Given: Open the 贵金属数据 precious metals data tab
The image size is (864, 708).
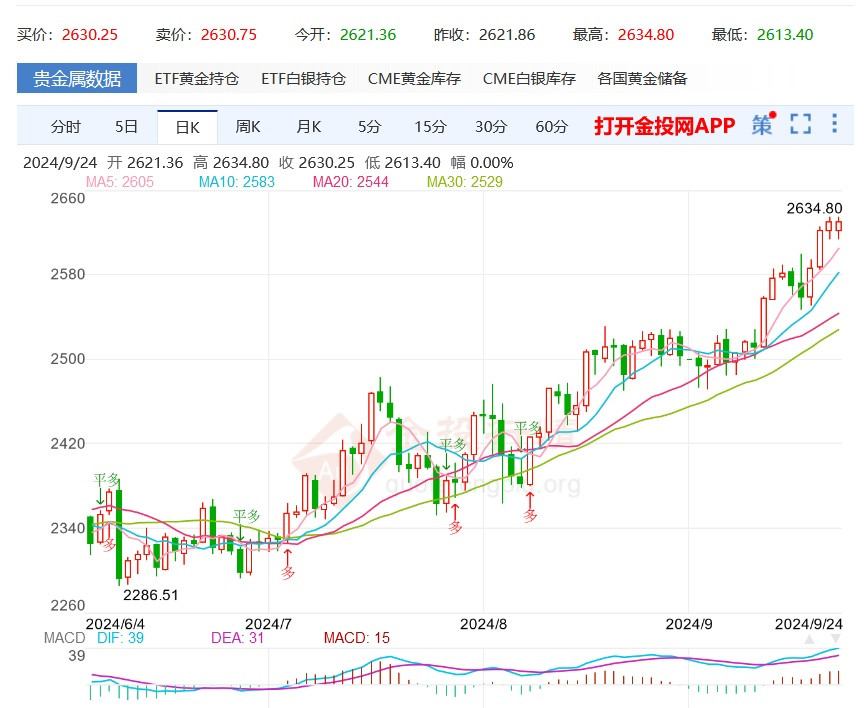Looking at the screenshot, I should 77,78.
